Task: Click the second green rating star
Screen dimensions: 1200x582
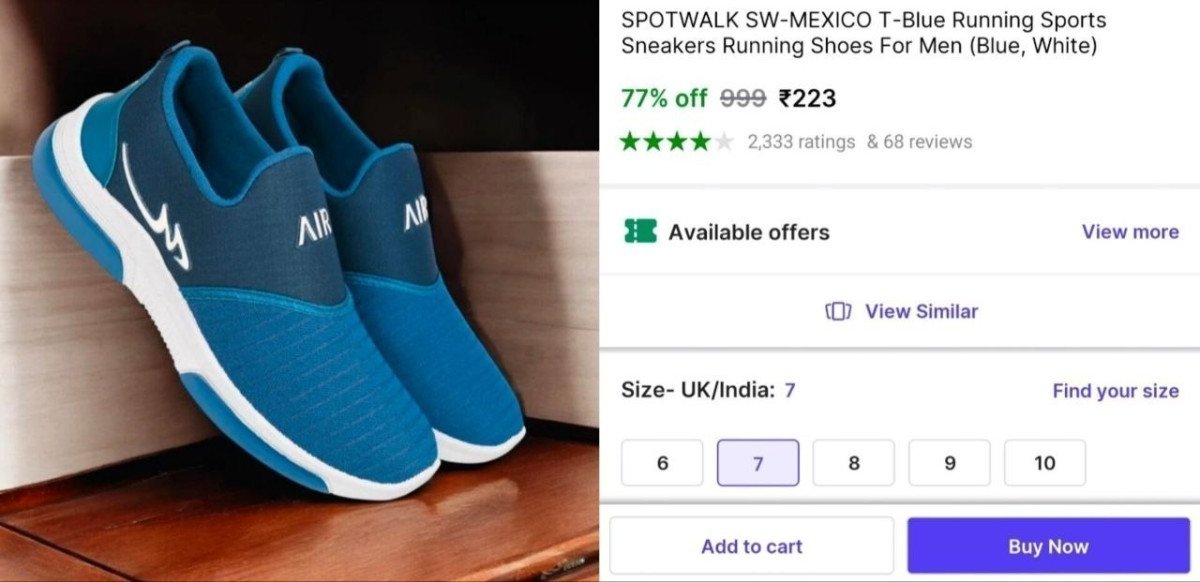Action: click(651, 141)
